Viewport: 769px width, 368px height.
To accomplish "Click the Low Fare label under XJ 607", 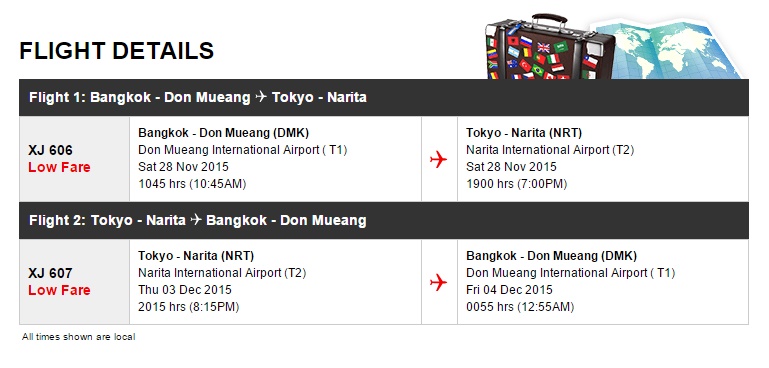I will click(59, 290).
